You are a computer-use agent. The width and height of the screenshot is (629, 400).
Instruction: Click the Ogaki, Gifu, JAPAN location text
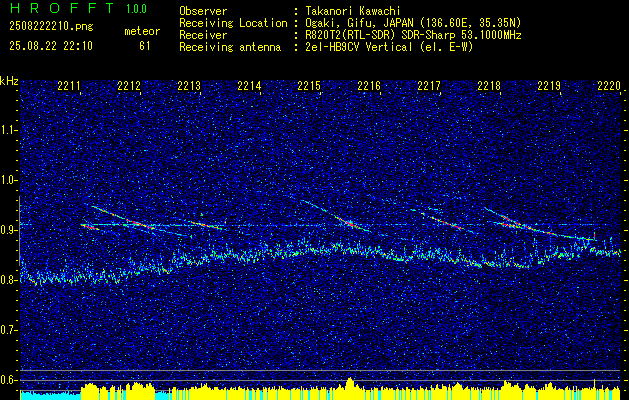click(413, 23)
